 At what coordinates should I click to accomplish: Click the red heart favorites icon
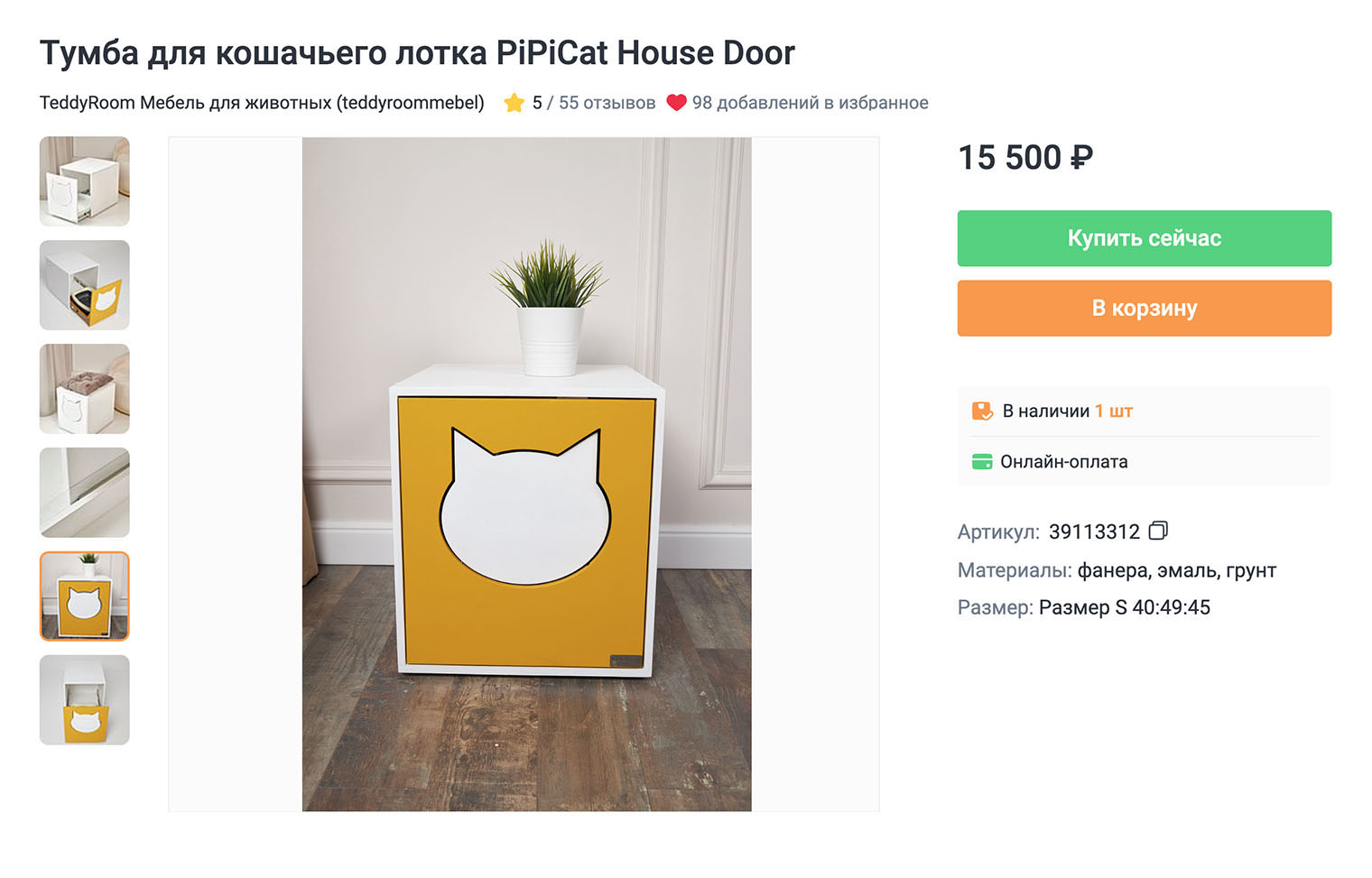[x=676, y=103]
